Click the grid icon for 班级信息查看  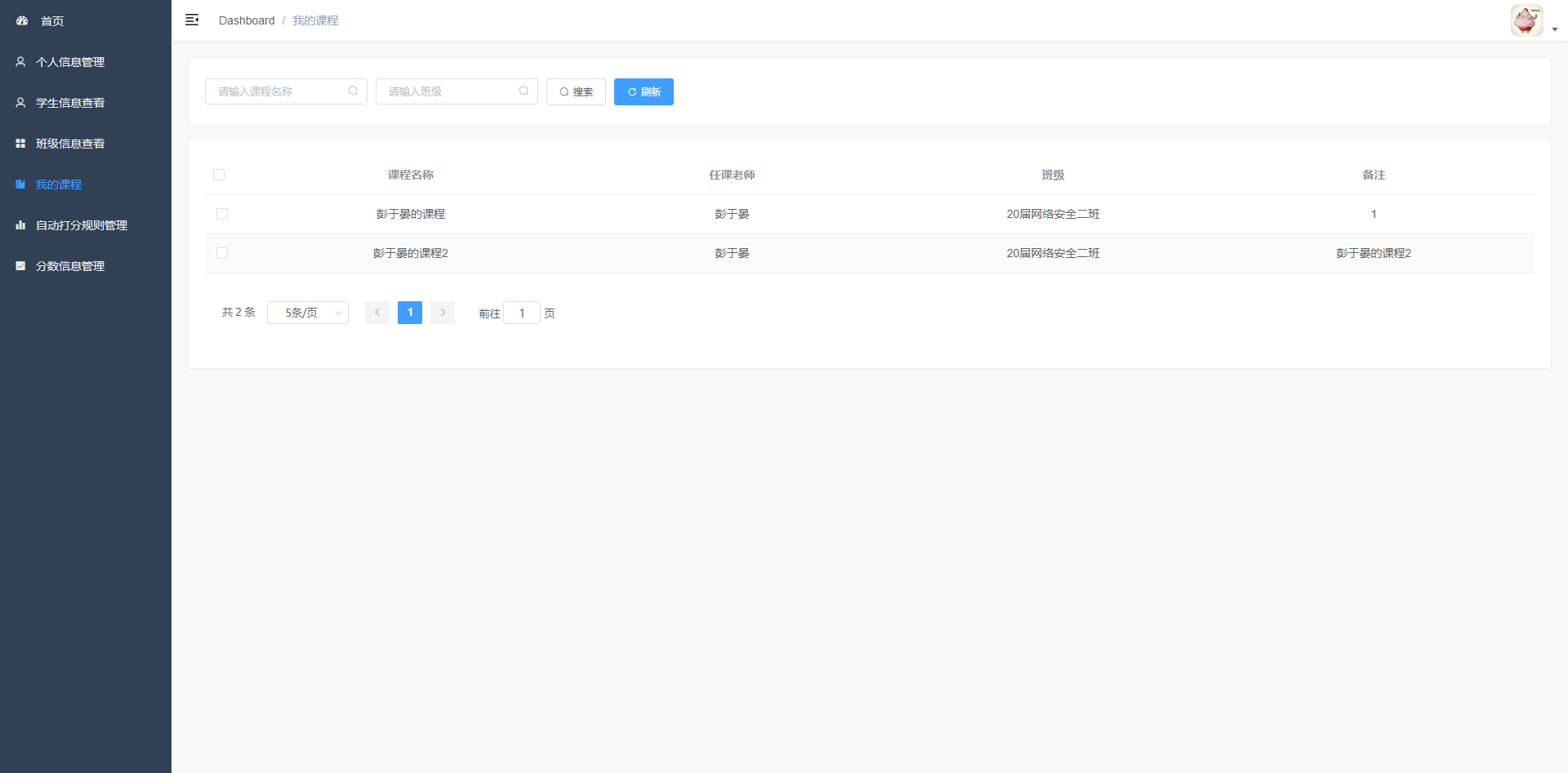point(20,144)
